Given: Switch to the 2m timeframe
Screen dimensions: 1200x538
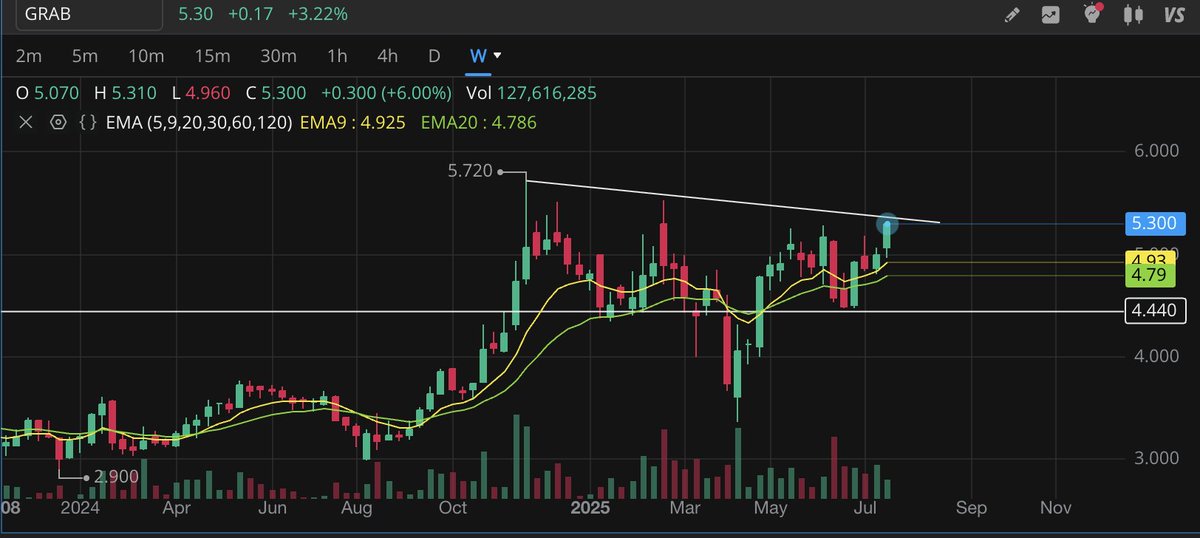Looking at the screenshot, I should click(x=29, y=55).
